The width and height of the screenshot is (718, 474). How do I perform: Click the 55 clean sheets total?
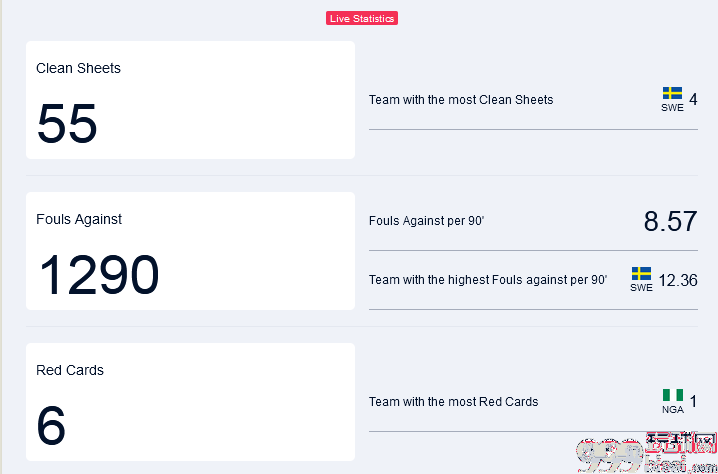click(x=67, y=124)
